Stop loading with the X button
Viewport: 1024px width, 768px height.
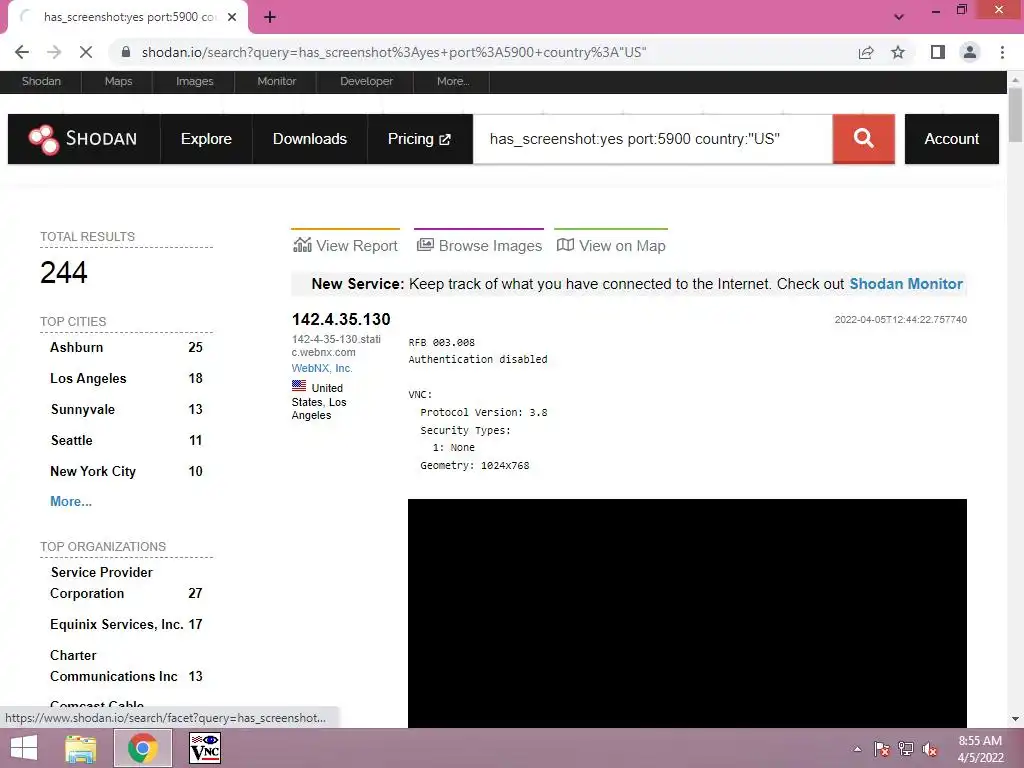pos(86,52)
